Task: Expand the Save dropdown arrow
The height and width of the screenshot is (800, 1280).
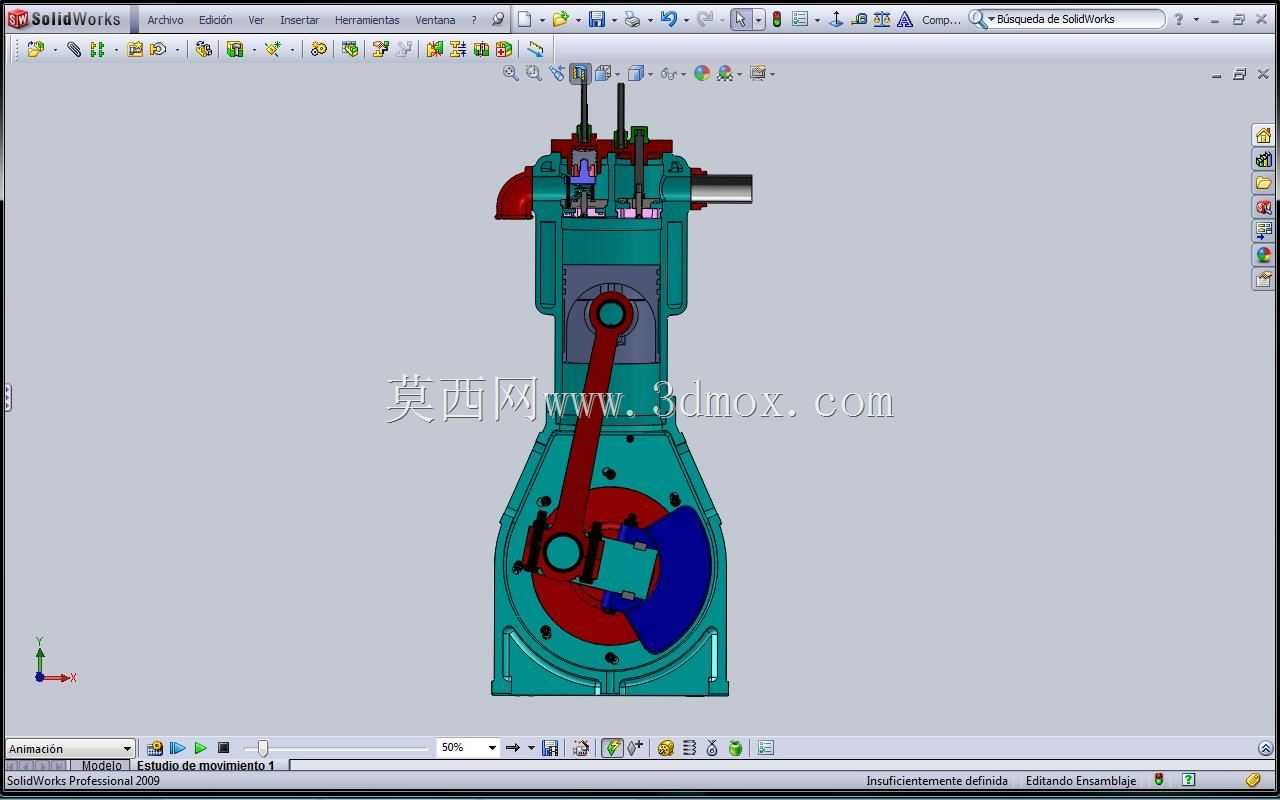Action: 613,19
